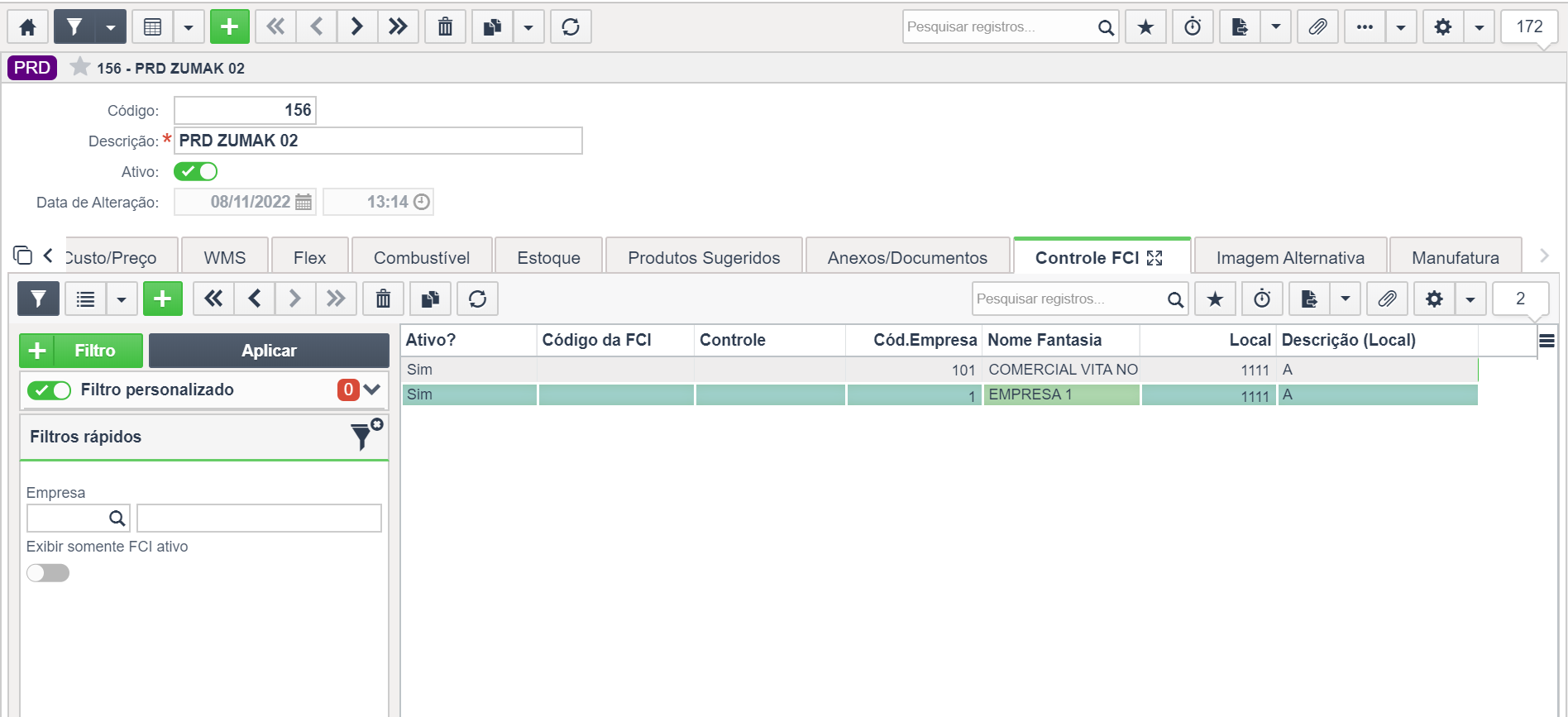Select the EMPRESA 1 row cell
Screen dimensions: 1568x717
point(1062,394)
